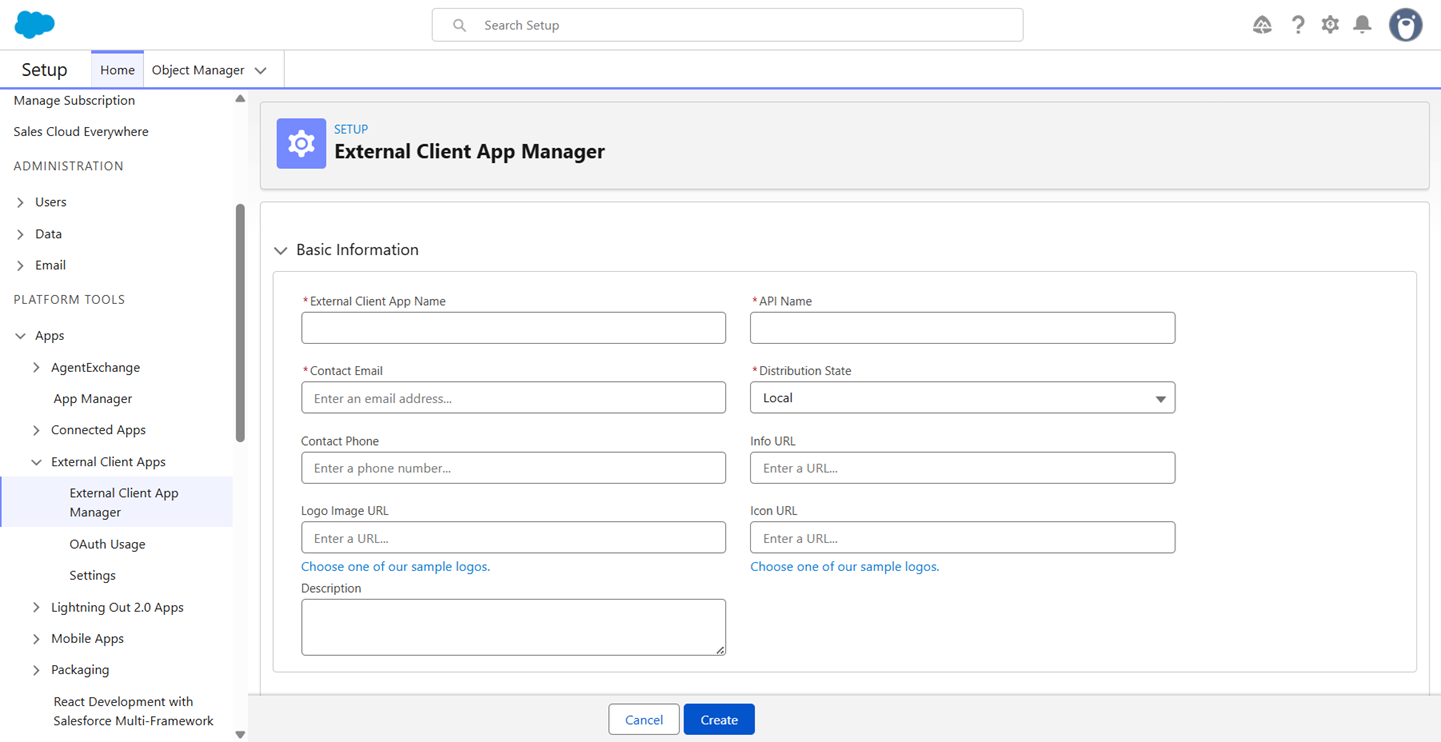1441x742 pixels.
Task: Select External Client App Manager sidebar item
Action: (x=117, y=502)
